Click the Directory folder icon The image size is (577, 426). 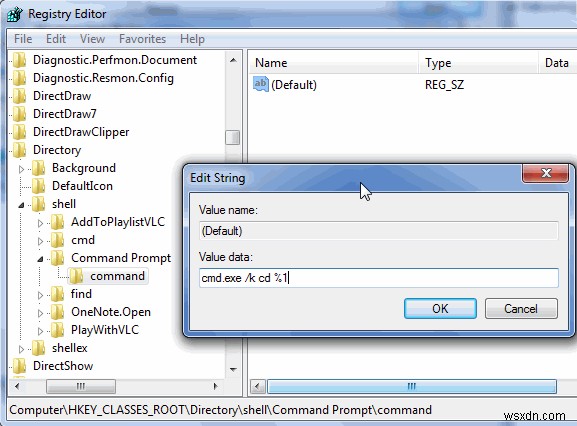click(x=20, y=150)
